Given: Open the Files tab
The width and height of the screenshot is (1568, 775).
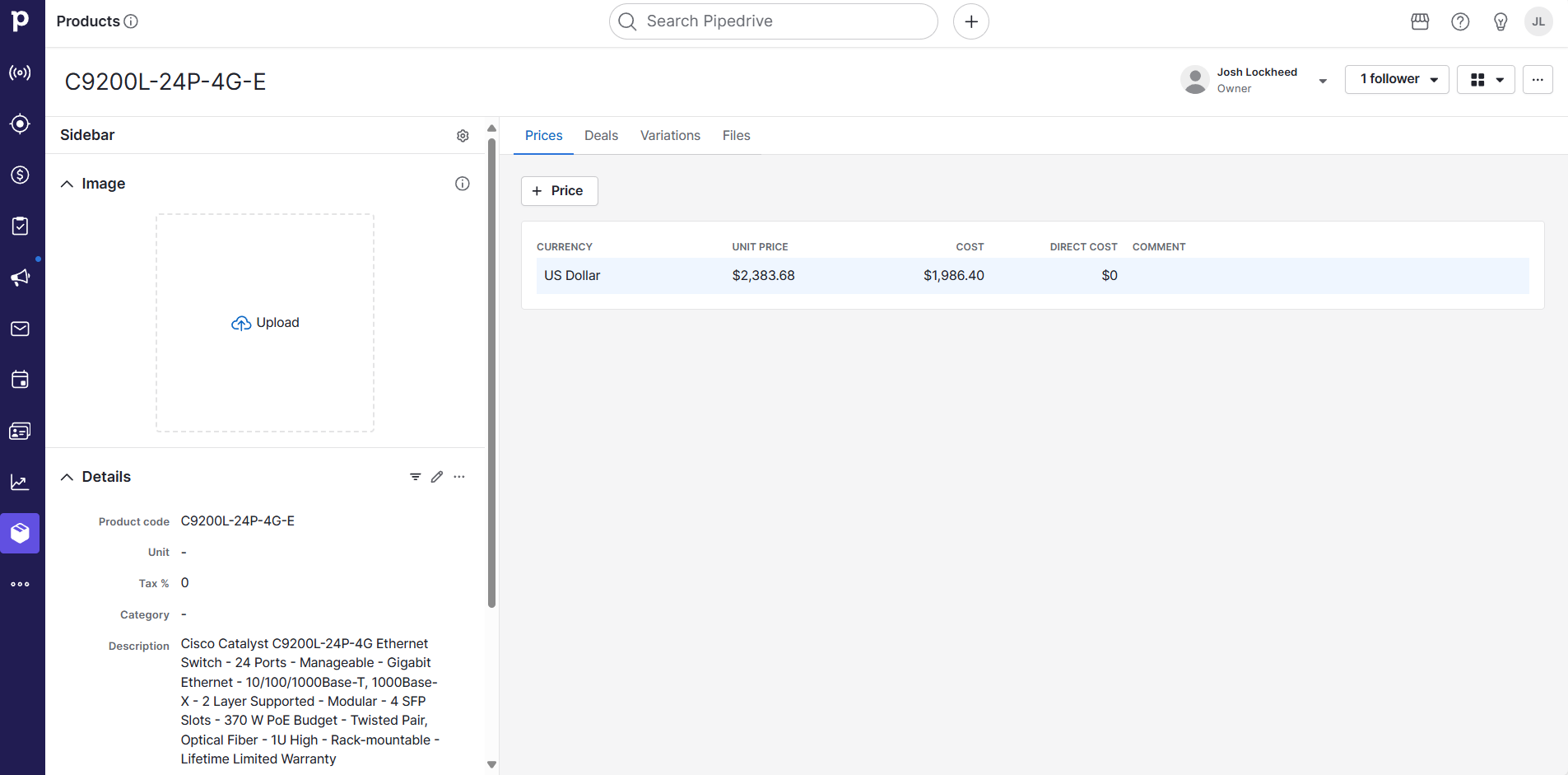Looking at the screenshot, I should click(736, 135).
